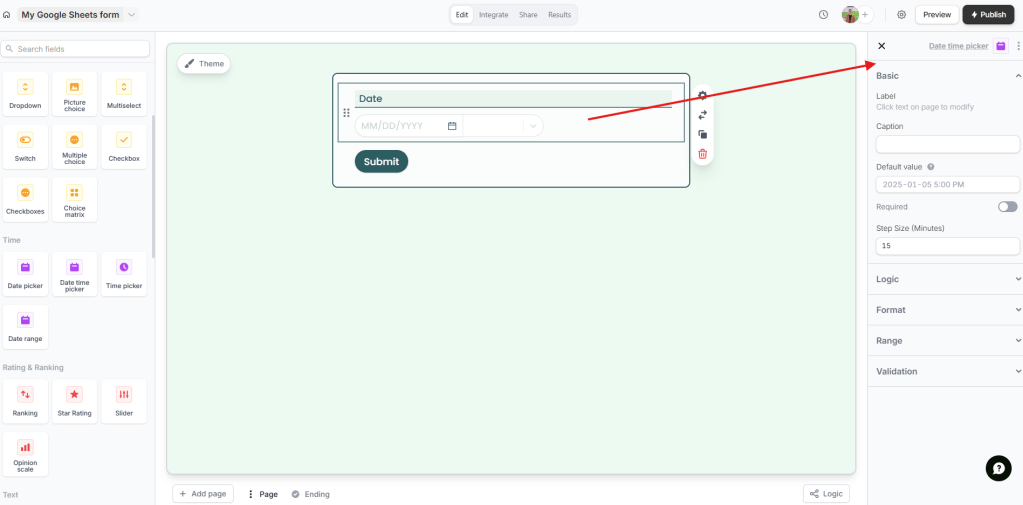Add a Slider field

click(x=124, y=400)
